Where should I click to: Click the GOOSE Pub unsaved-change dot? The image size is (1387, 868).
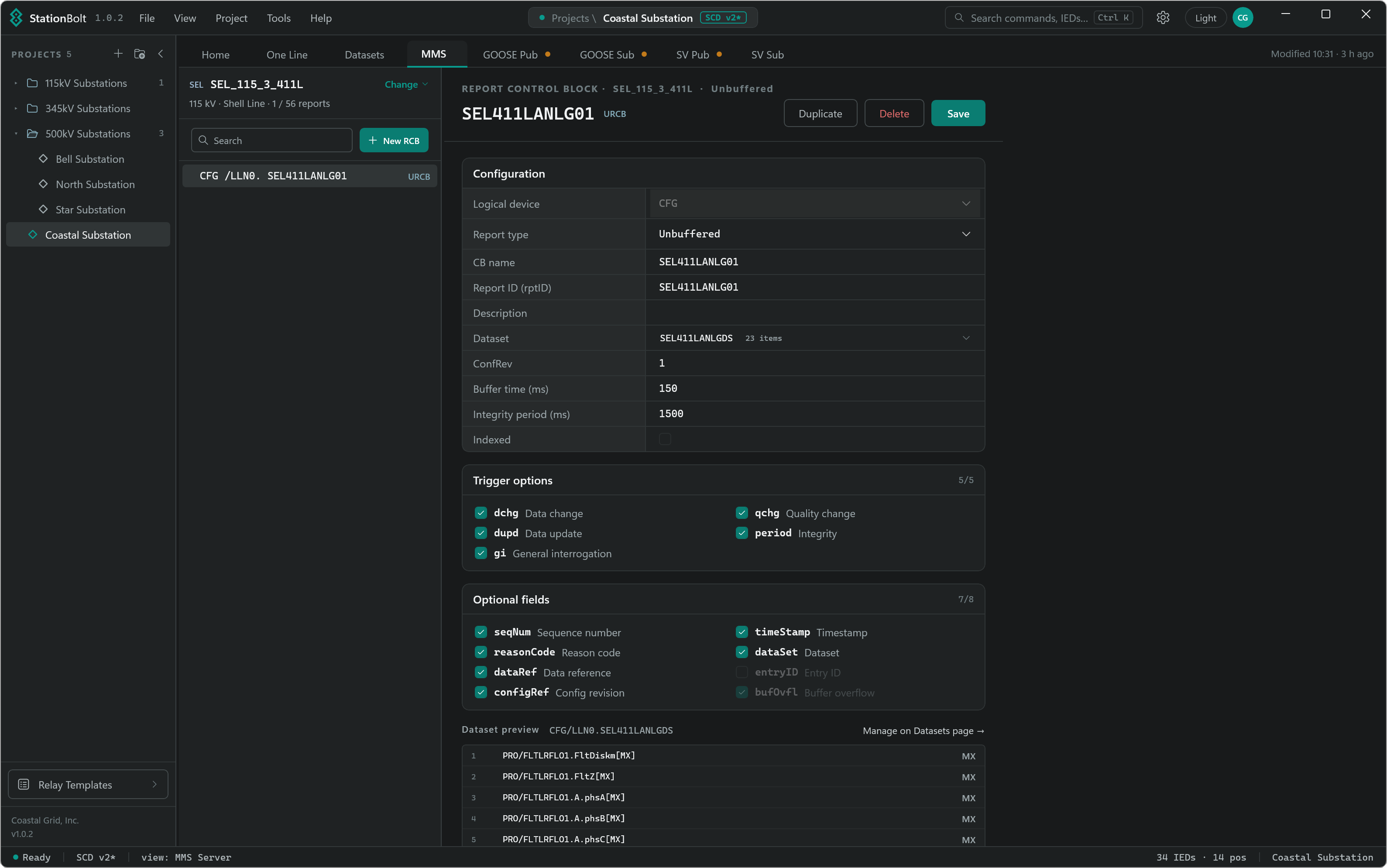click(548, 54)
